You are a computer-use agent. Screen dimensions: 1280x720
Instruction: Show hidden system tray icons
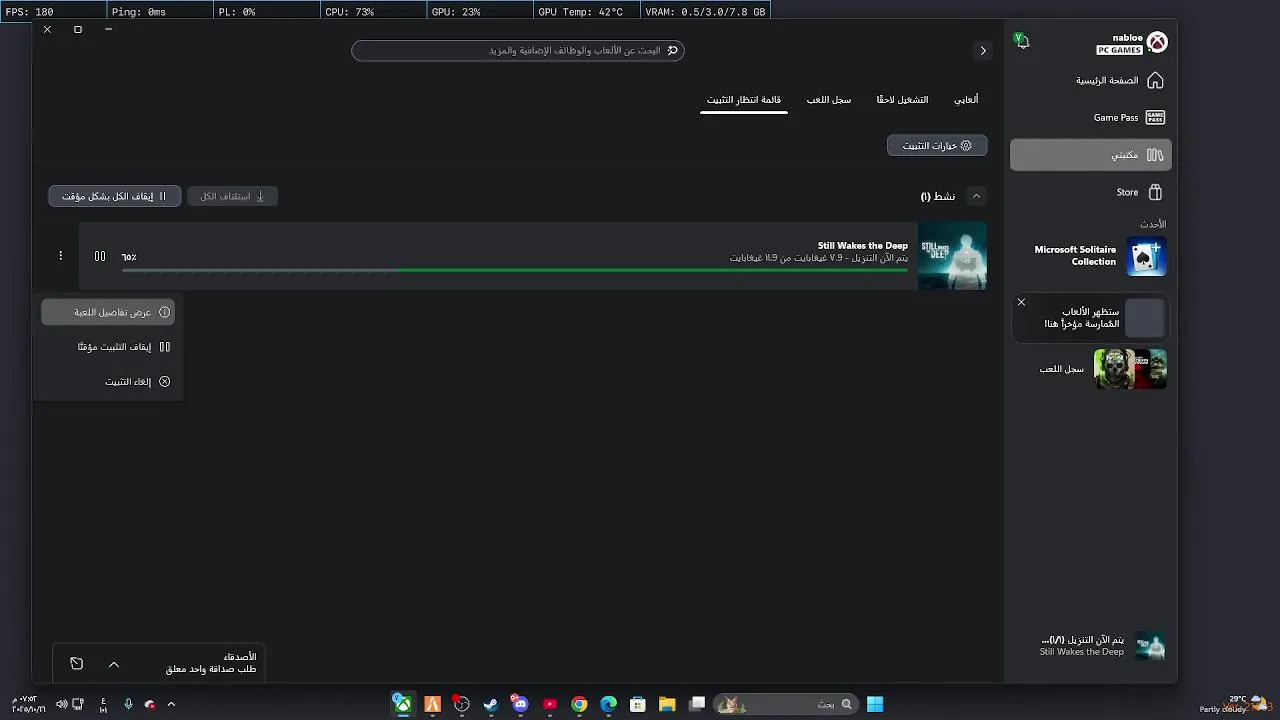tap(171, 705)
